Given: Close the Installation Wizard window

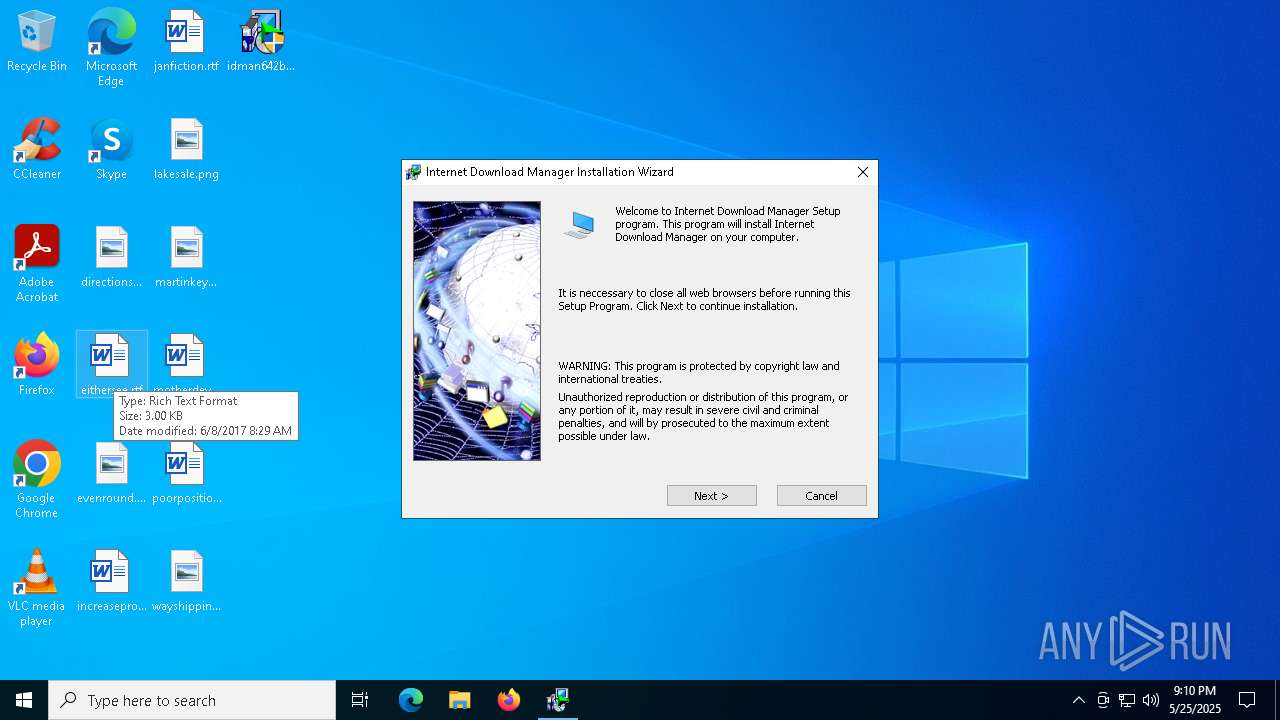Looking at the screenshot, I should pyautogui.click(x=862, y=172).
